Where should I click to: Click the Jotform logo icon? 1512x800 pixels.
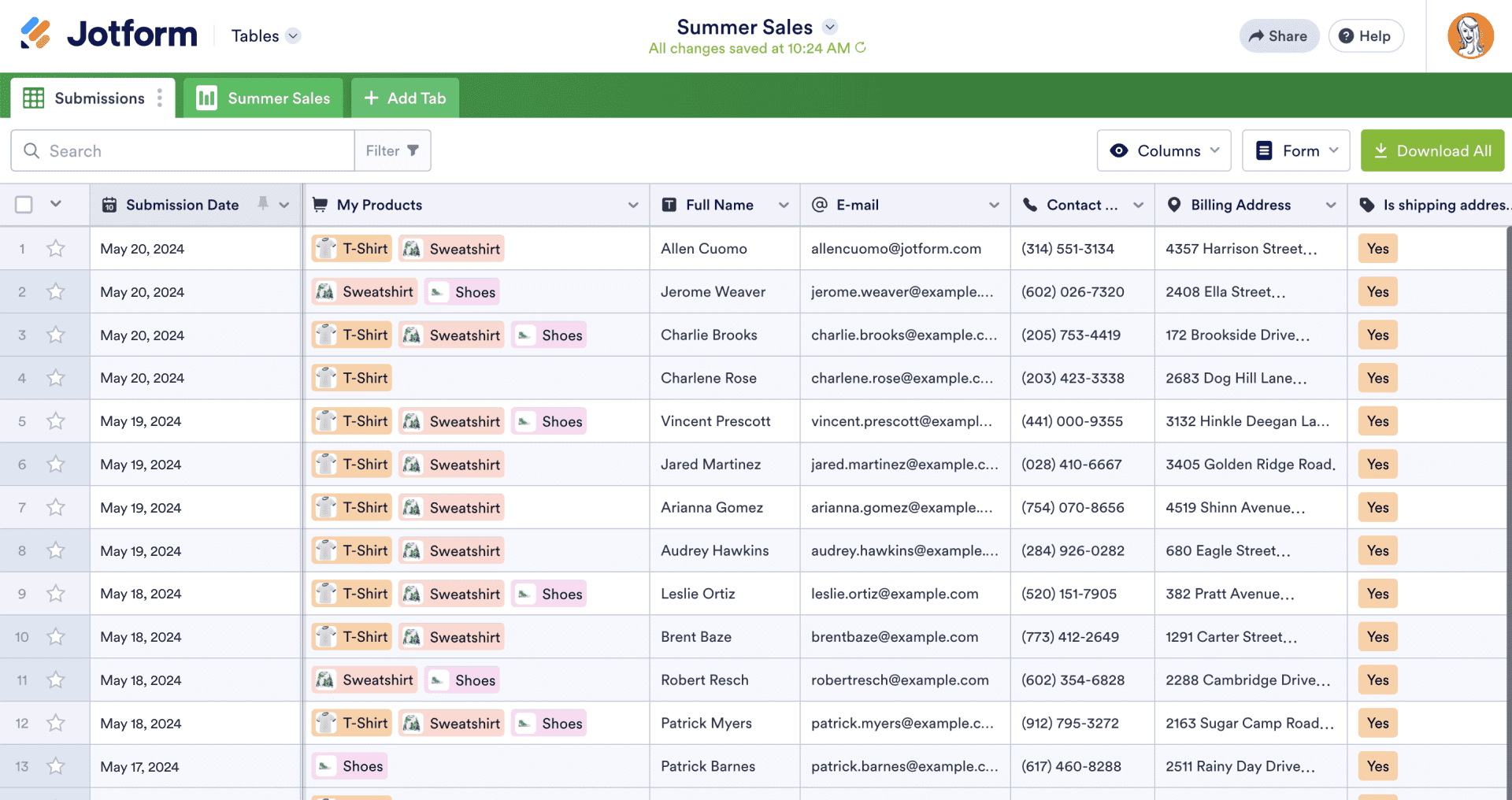[x=37, y=34]
